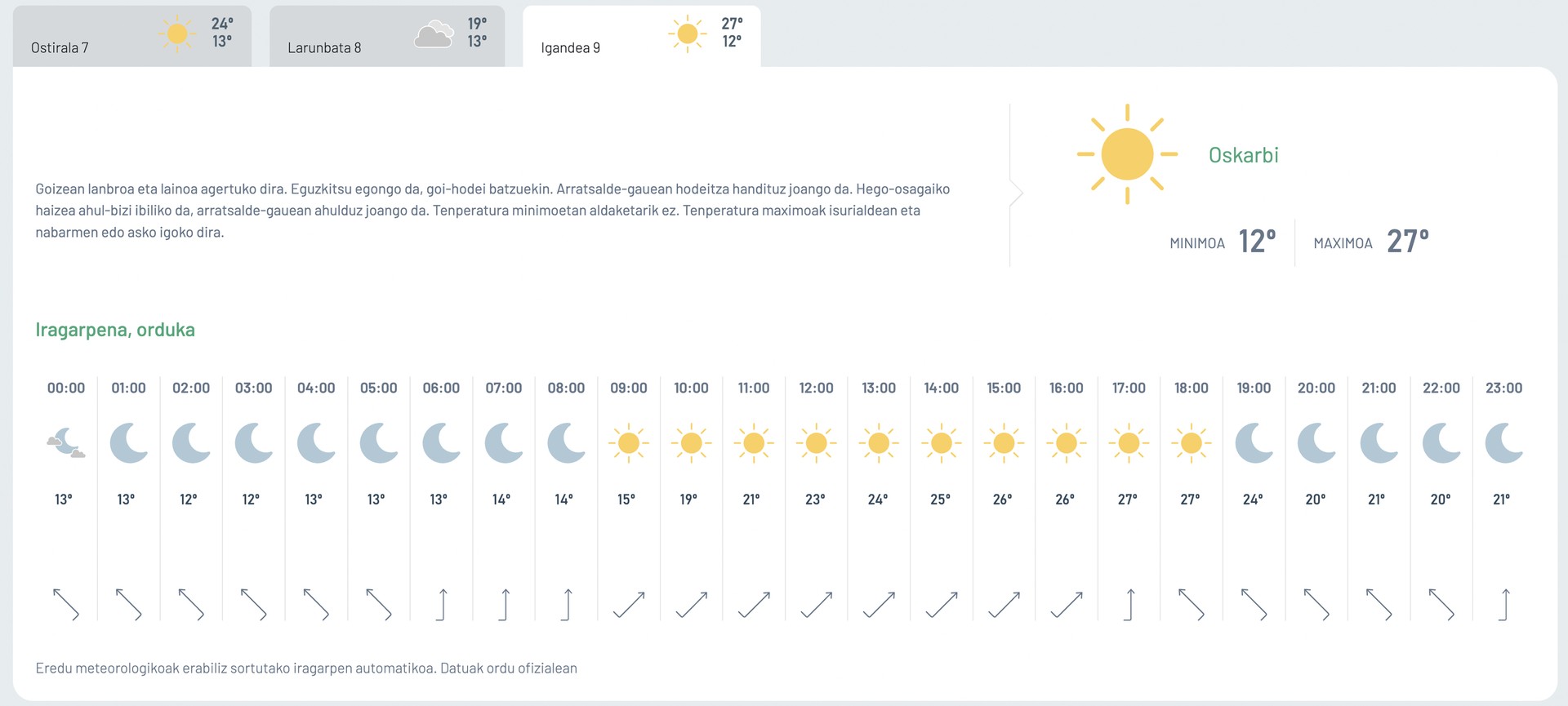
Task: Select the Igandea 9 forecast tab
Action: 642,36
